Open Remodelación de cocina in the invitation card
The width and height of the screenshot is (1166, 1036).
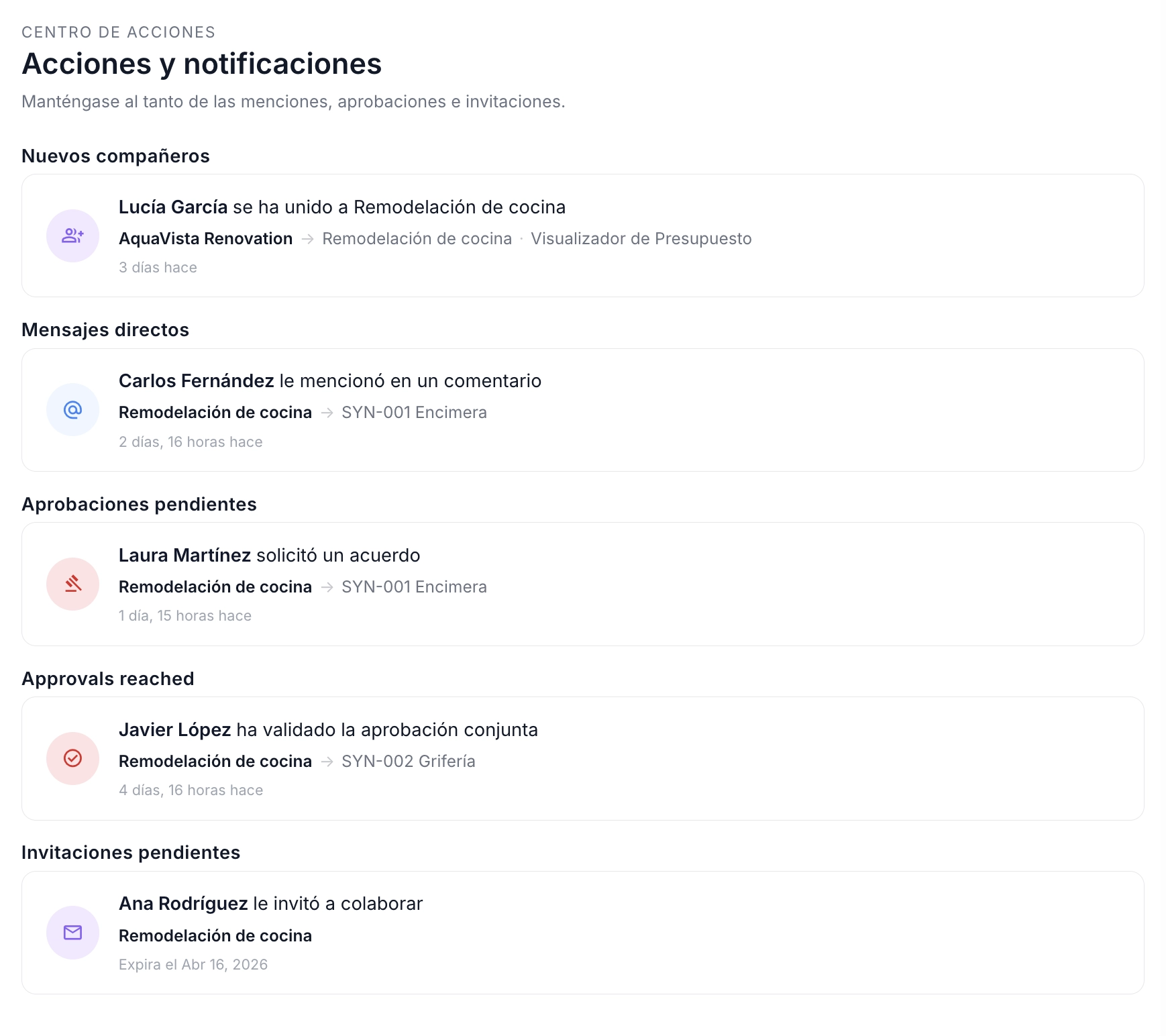[x=215, y=936]
